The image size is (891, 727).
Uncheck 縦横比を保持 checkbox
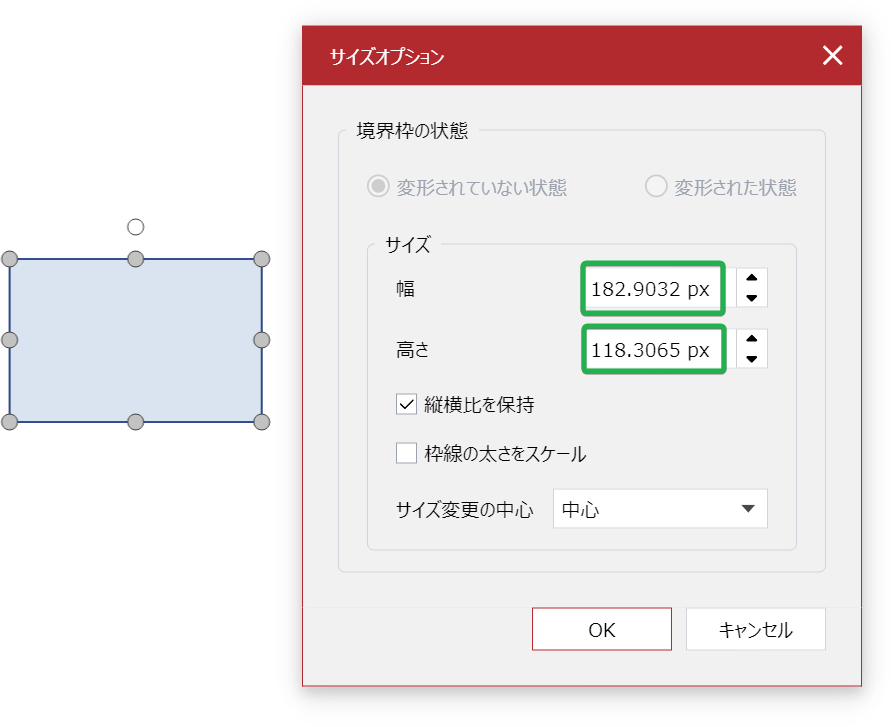406,405
